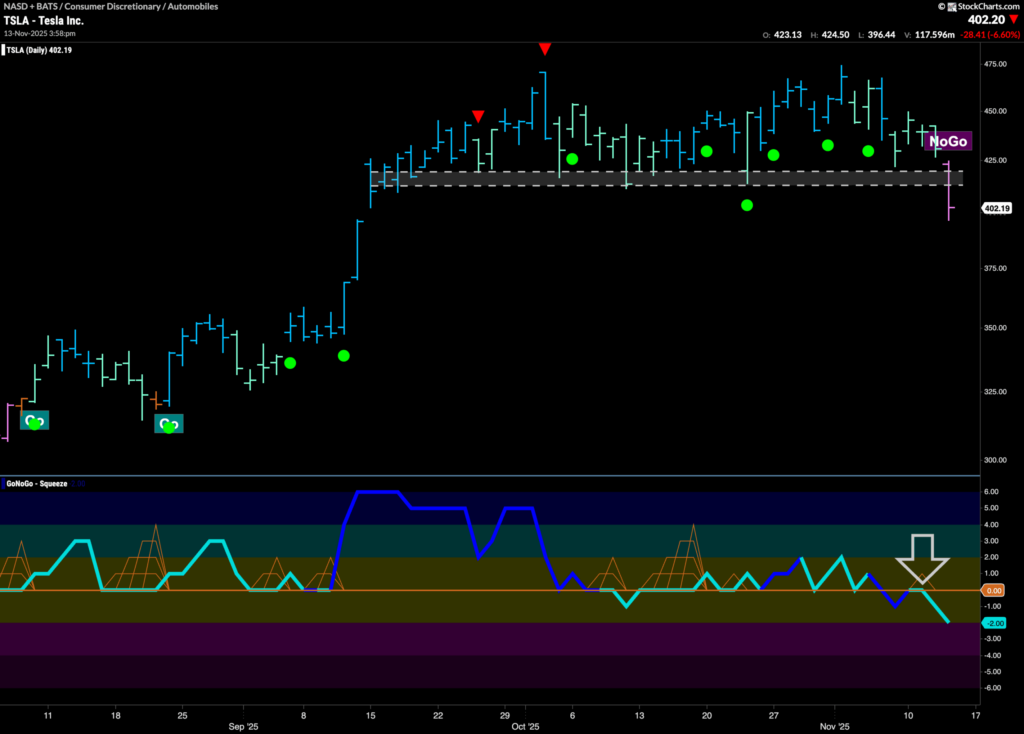
Task: Click the orange 0.00 oscillator tag
Action: pos(993,590)
